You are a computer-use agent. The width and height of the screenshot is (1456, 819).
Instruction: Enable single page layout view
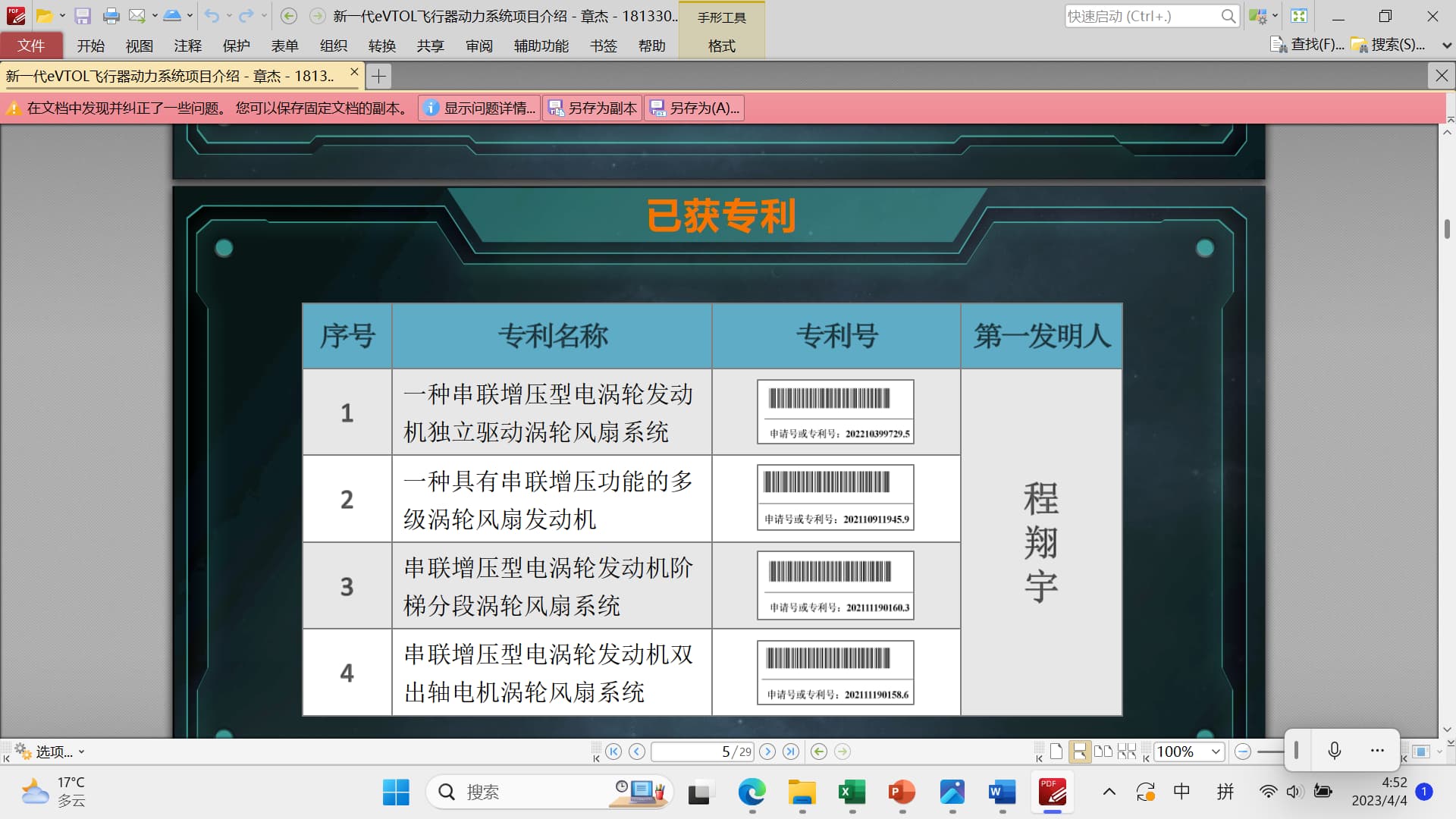(1056, 752)
